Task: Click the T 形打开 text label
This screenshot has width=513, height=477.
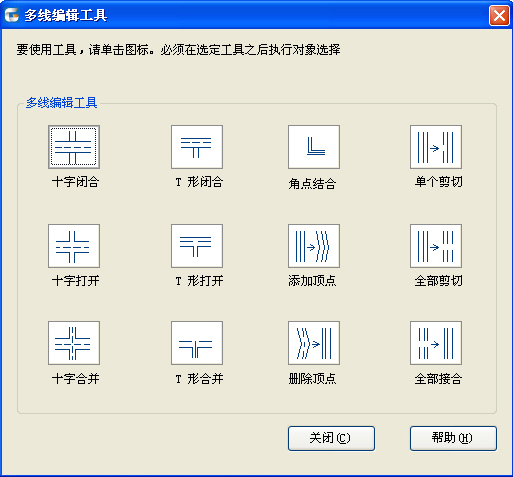Action: click(199, 281)
